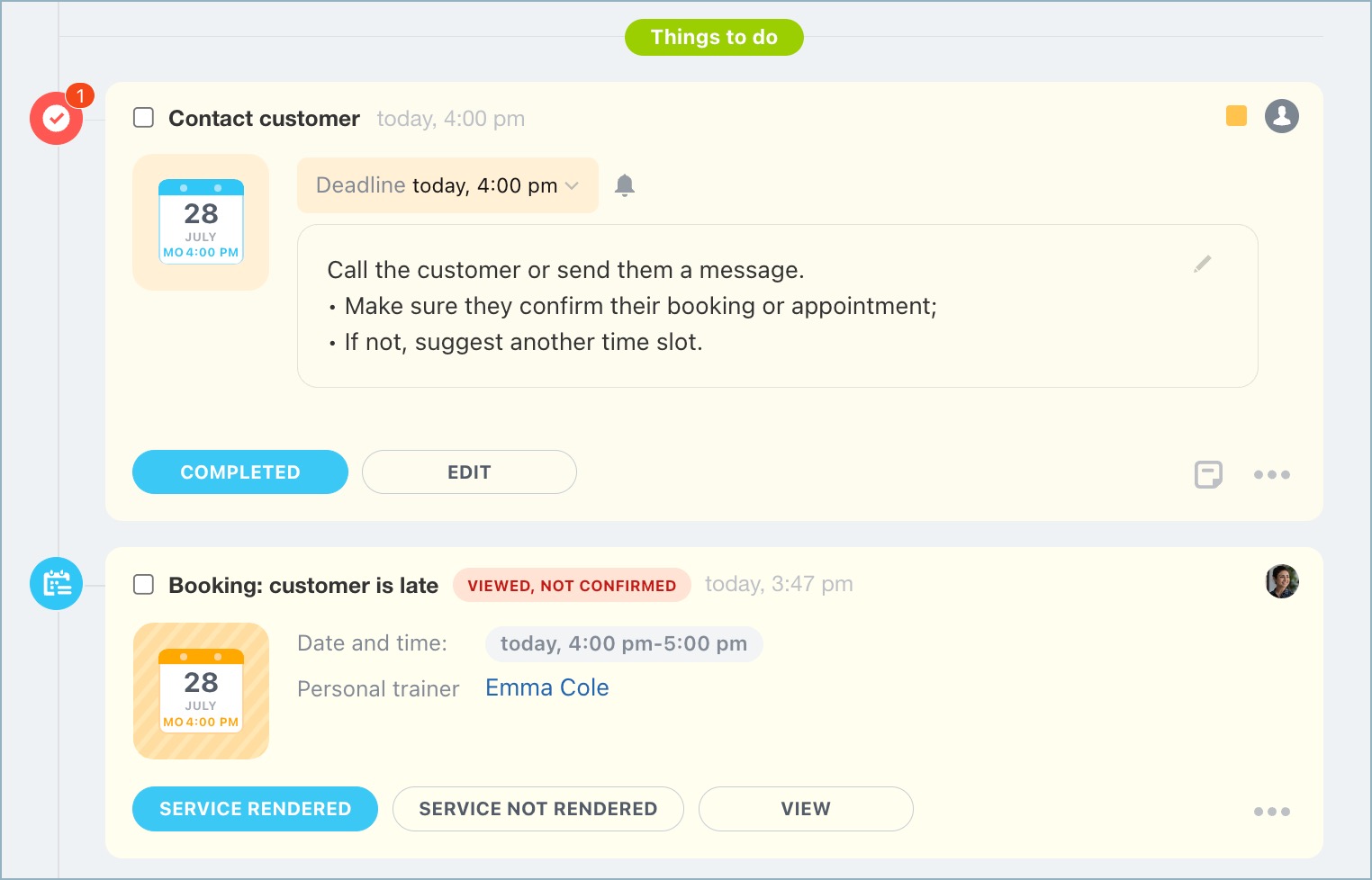Open the Emma Cole trainer link
The height and width of the screenshot is (880, 1372).
coord(546,688)
